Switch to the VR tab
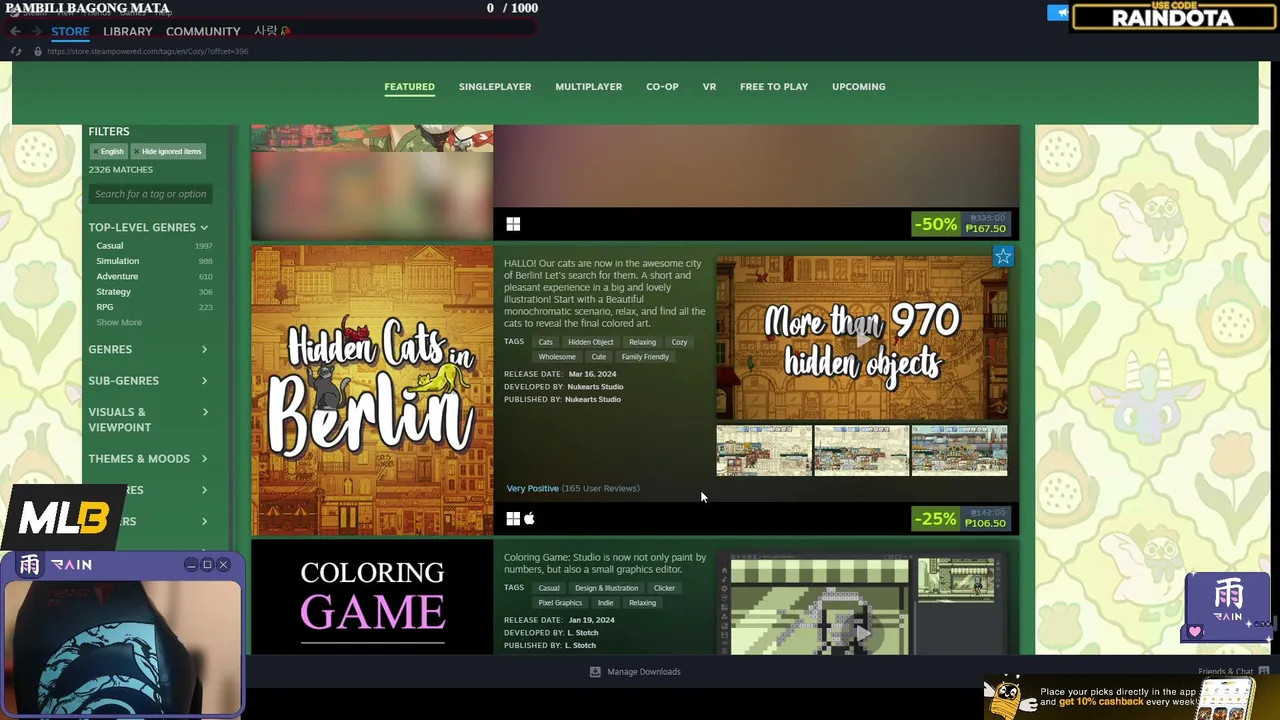Screen dimensions: 1280x720 (709, 87)
